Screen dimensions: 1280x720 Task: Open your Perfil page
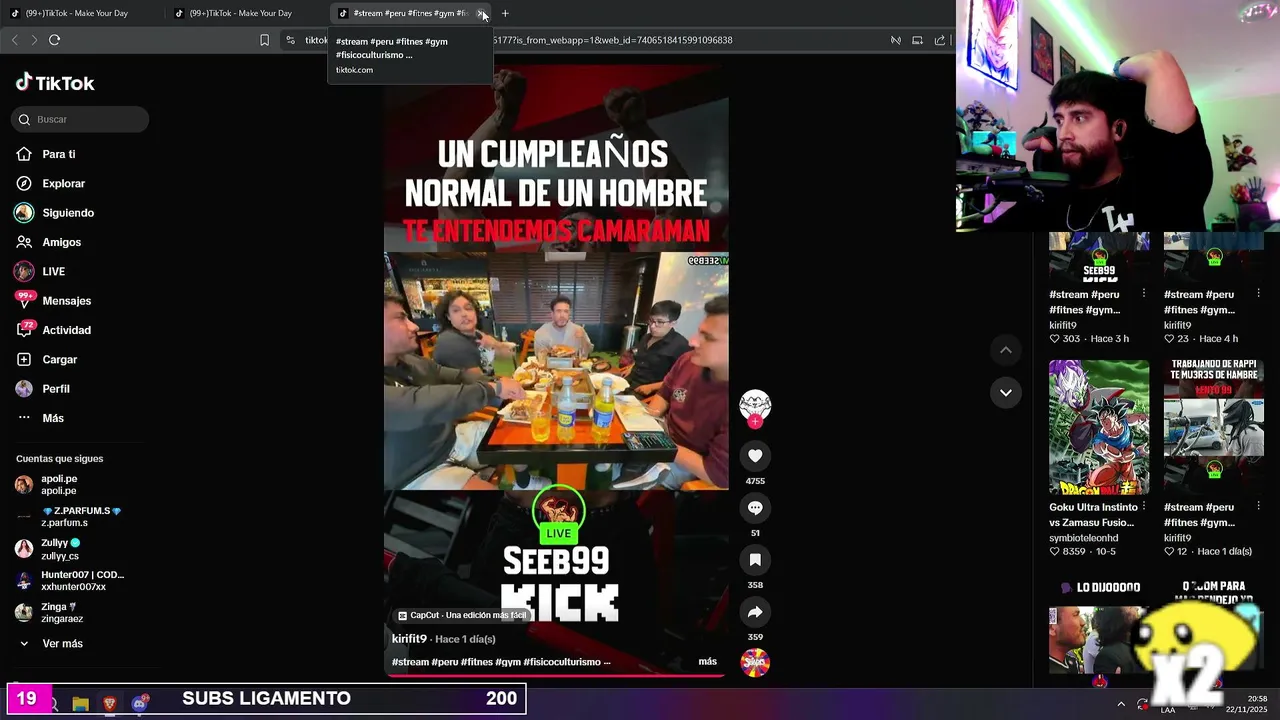[x=42, y=388]
